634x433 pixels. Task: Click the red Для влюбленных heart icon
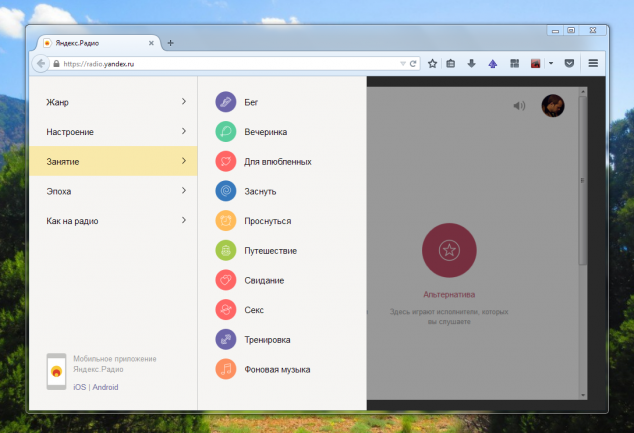tap(226, 161)
